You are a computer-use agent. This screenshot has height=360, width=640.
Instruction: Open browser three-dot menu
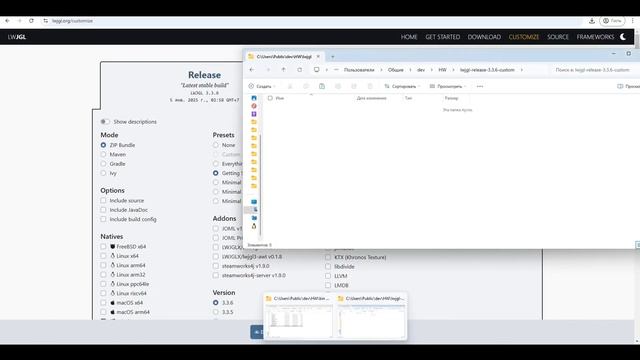(633, 20)
